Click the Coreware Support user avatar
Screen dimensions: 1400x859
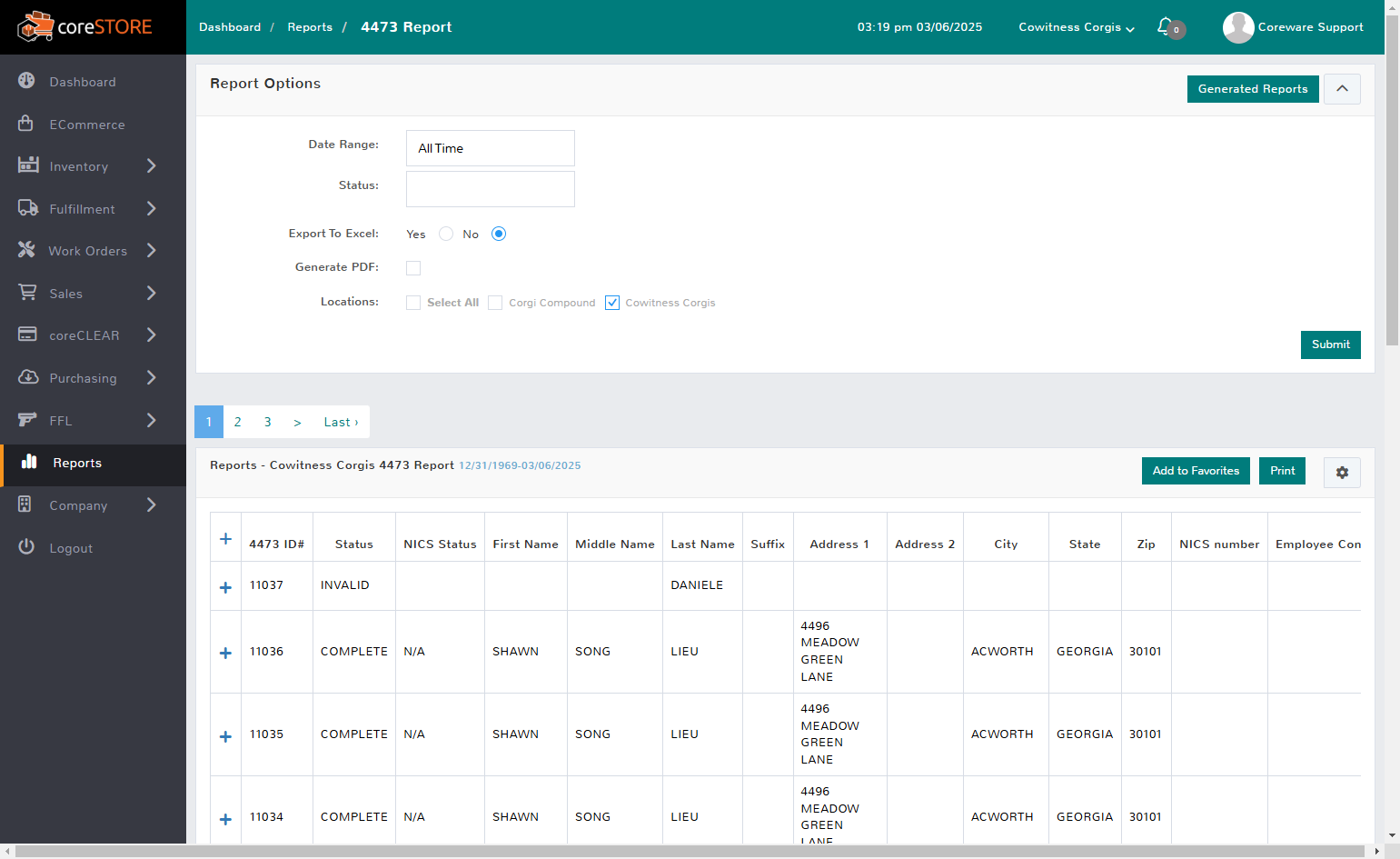1238,27
